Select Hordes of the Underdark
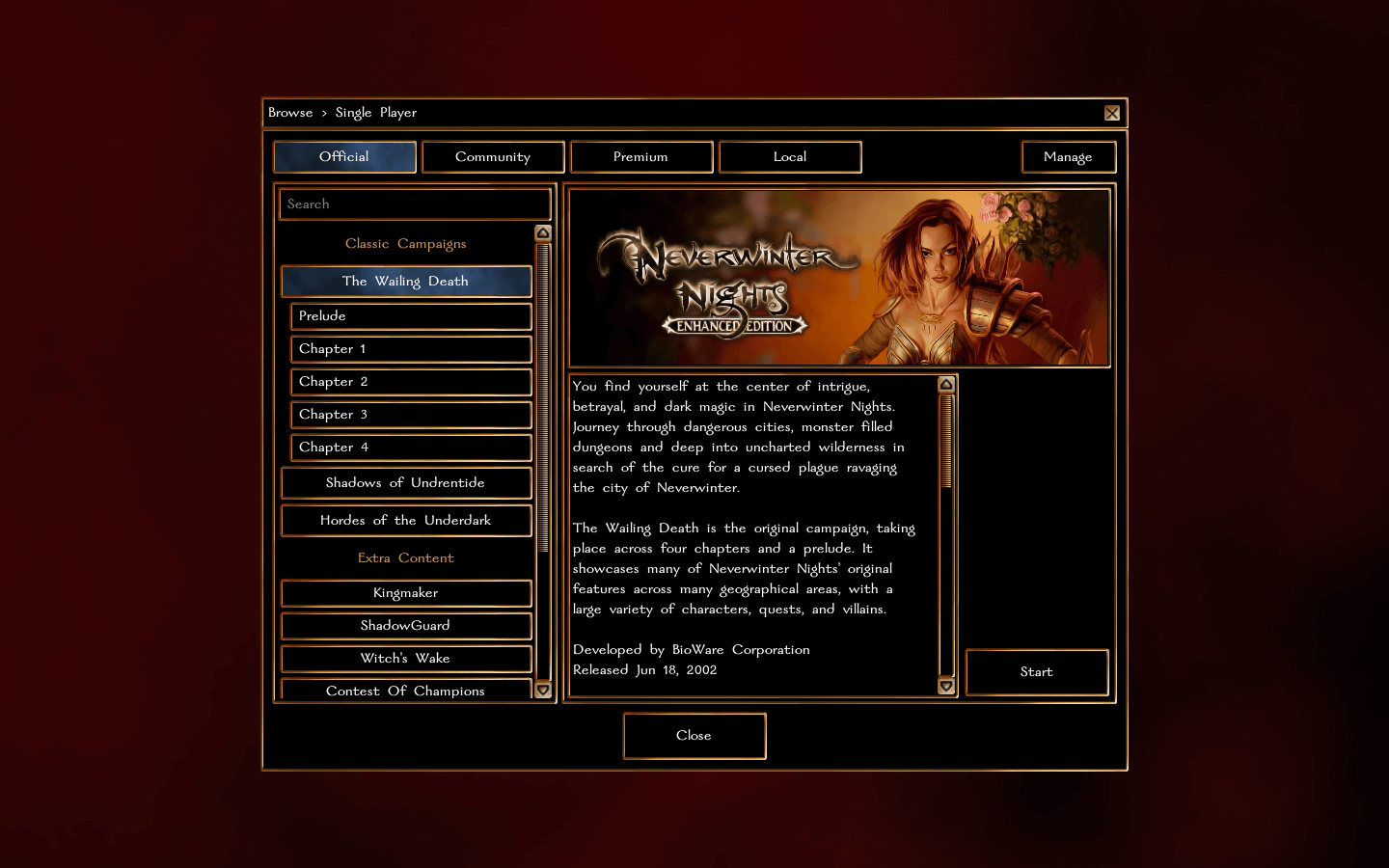This screenshot has height=868, width=1389. point(405,520)
